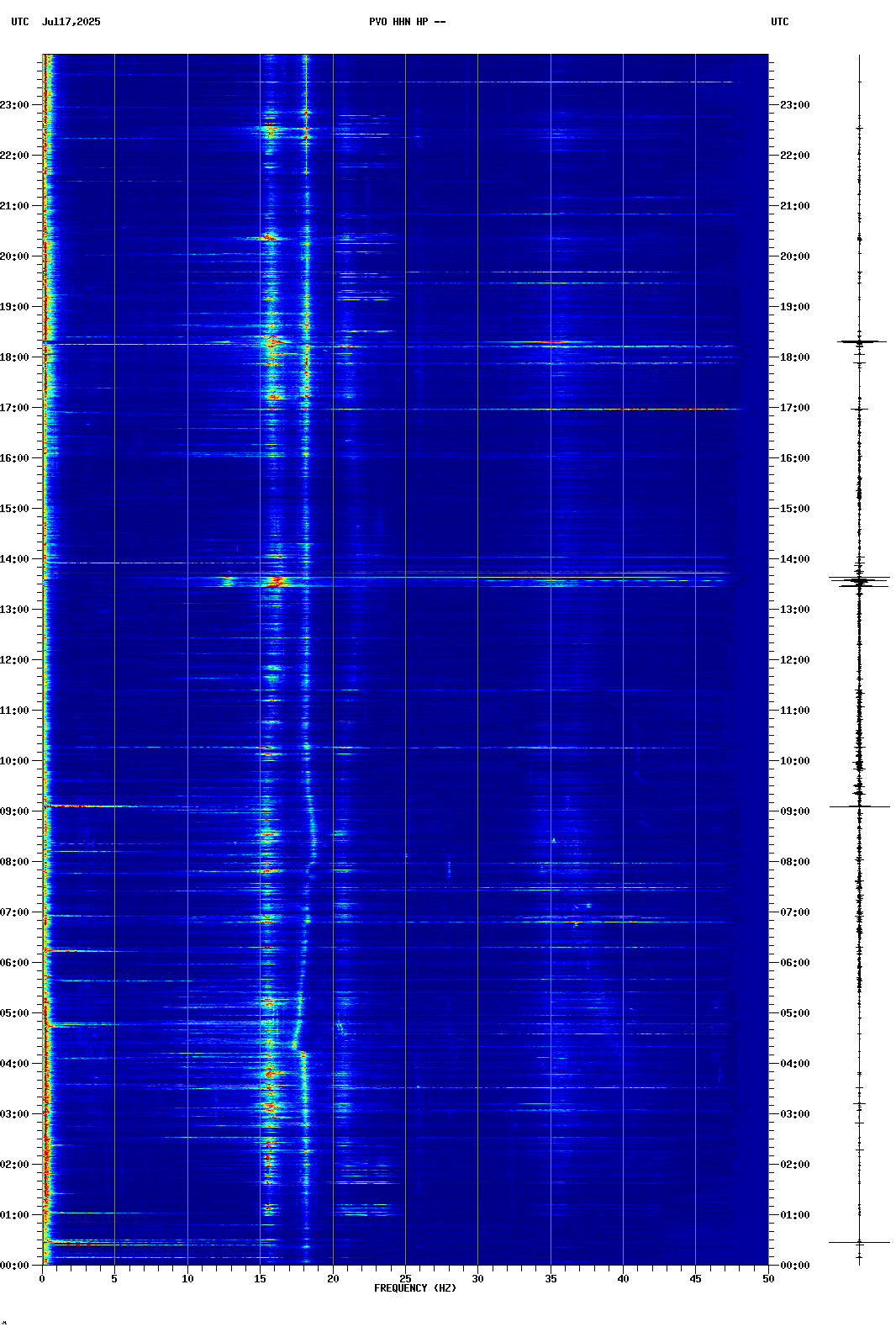Select the 30 Hz frequency axis label
Image resolution: width=896 pixels, height=1332 pixels.
(x=477, y=1279)
